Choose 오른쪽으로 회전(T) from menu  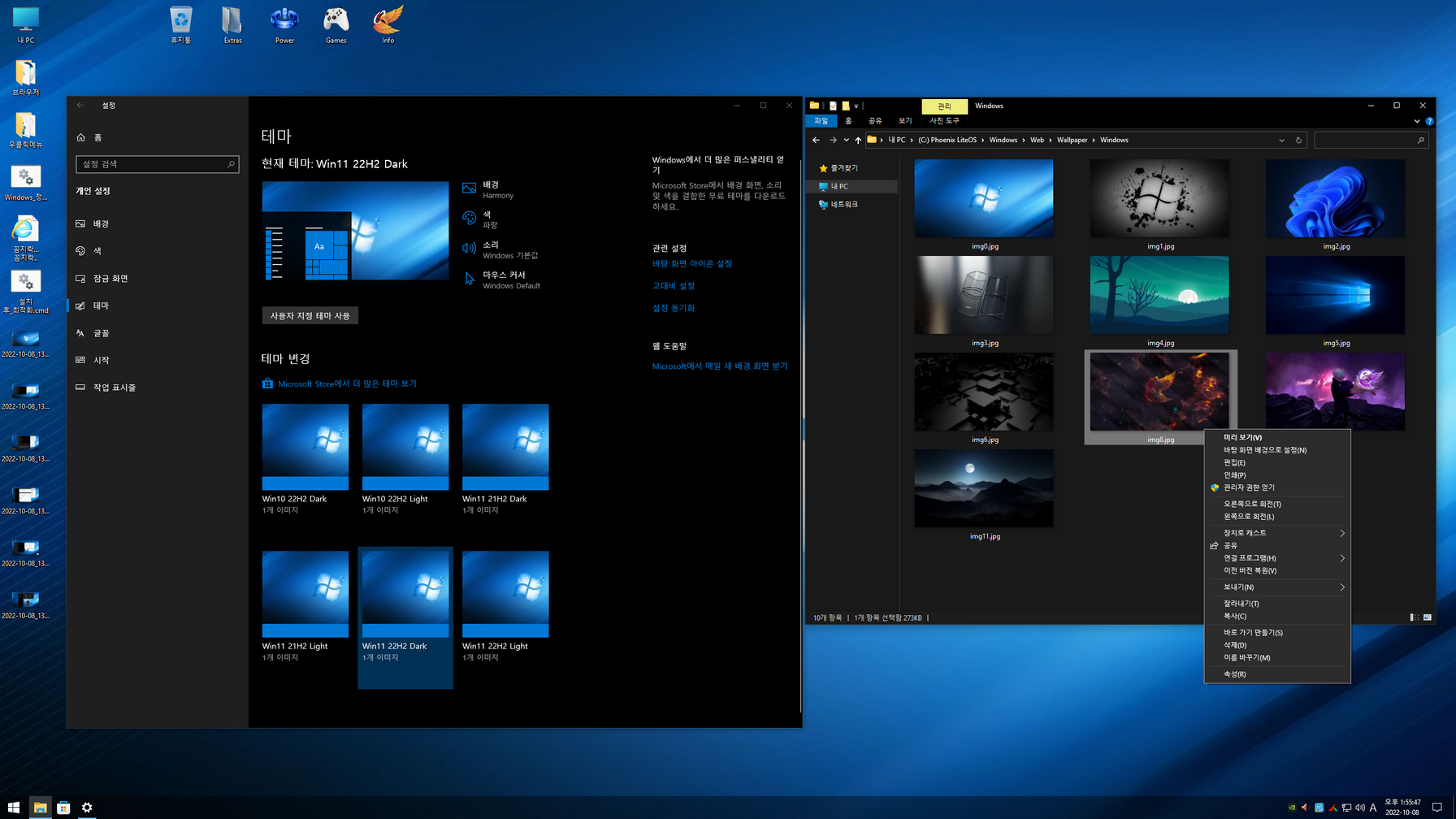click(x=1277, y=504)
